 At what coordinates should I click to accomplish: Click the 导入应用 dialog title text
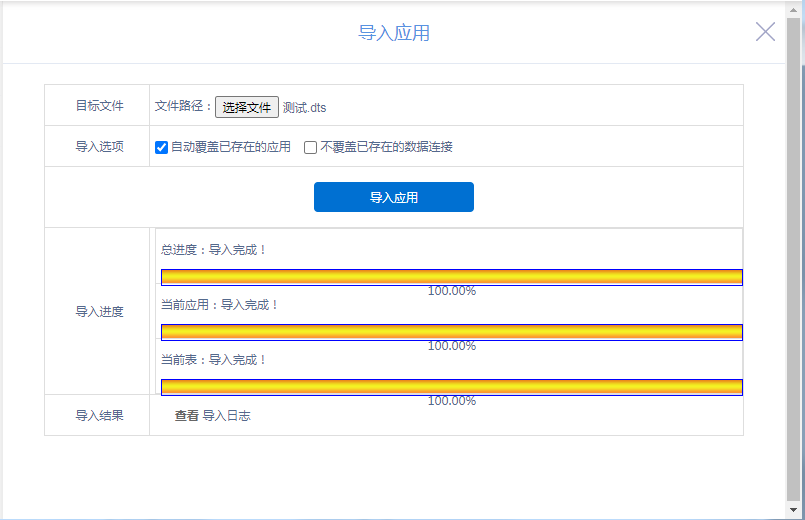point(394,33)
